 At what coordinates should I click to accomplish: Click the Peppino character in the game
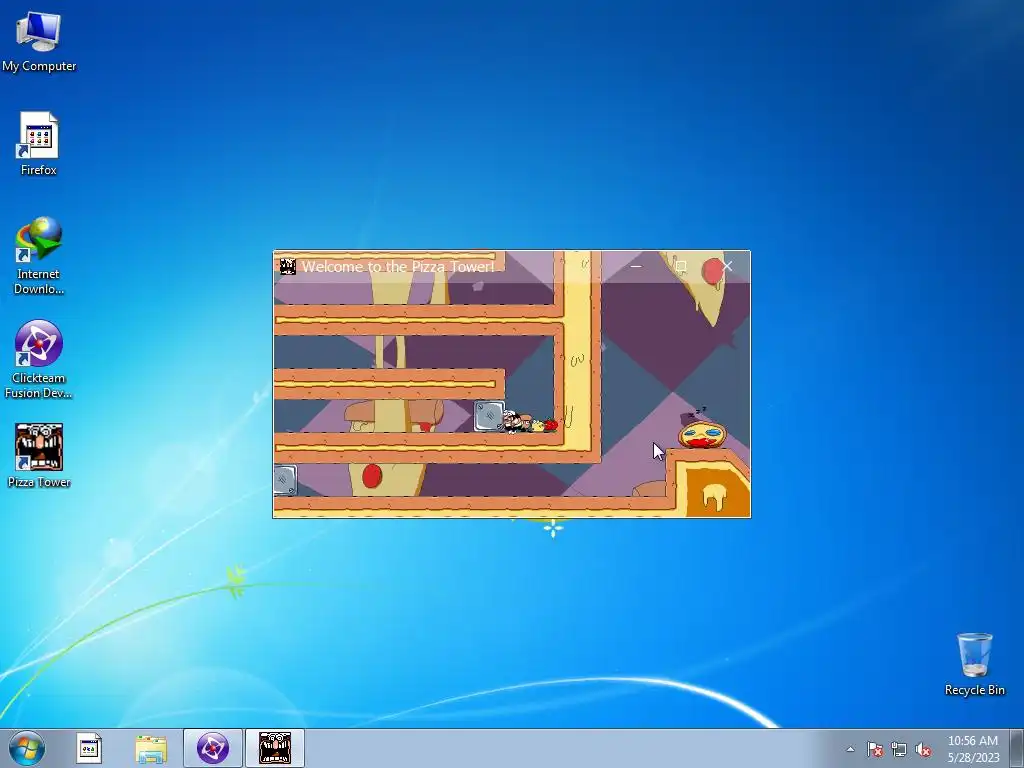515,422
